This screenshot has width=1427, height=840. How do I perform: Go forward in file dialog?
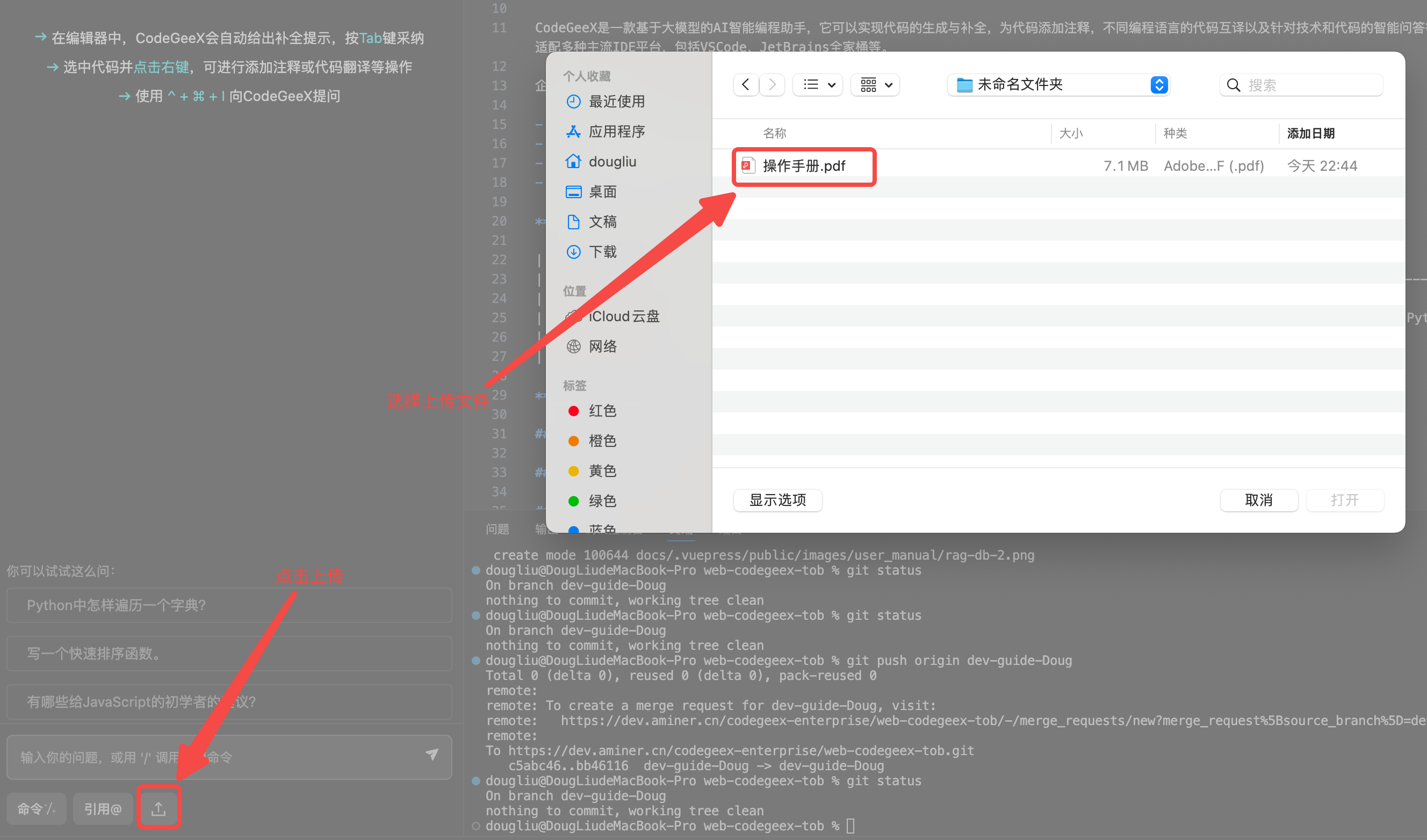772,85
